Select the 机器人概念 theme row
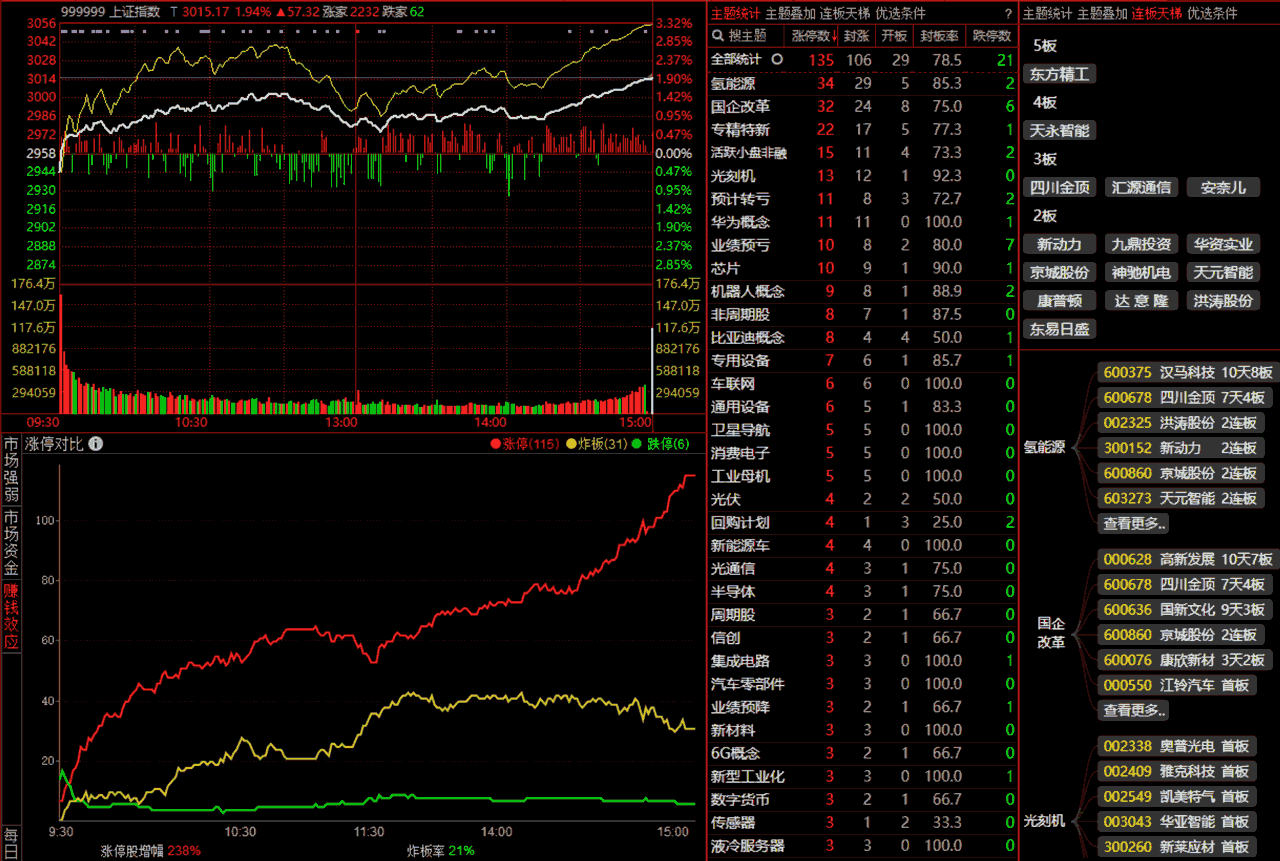The width and height of the screenshot is (1280, 861). point(863,291)
